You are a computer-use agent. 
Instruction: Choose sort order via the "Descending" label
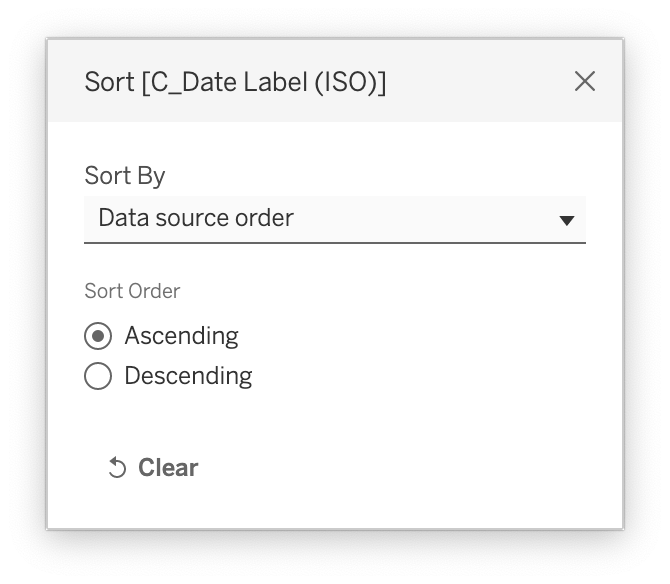[x=188, y=376]
